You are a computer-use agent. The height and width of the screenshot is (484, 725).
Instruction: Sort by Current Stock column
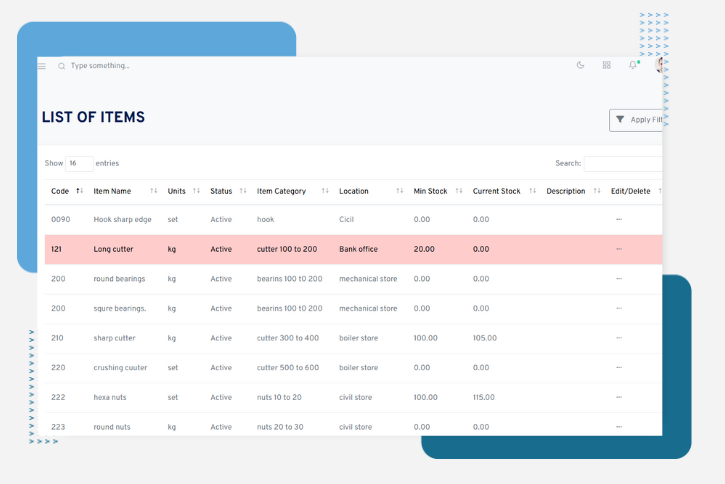(503, 191)
